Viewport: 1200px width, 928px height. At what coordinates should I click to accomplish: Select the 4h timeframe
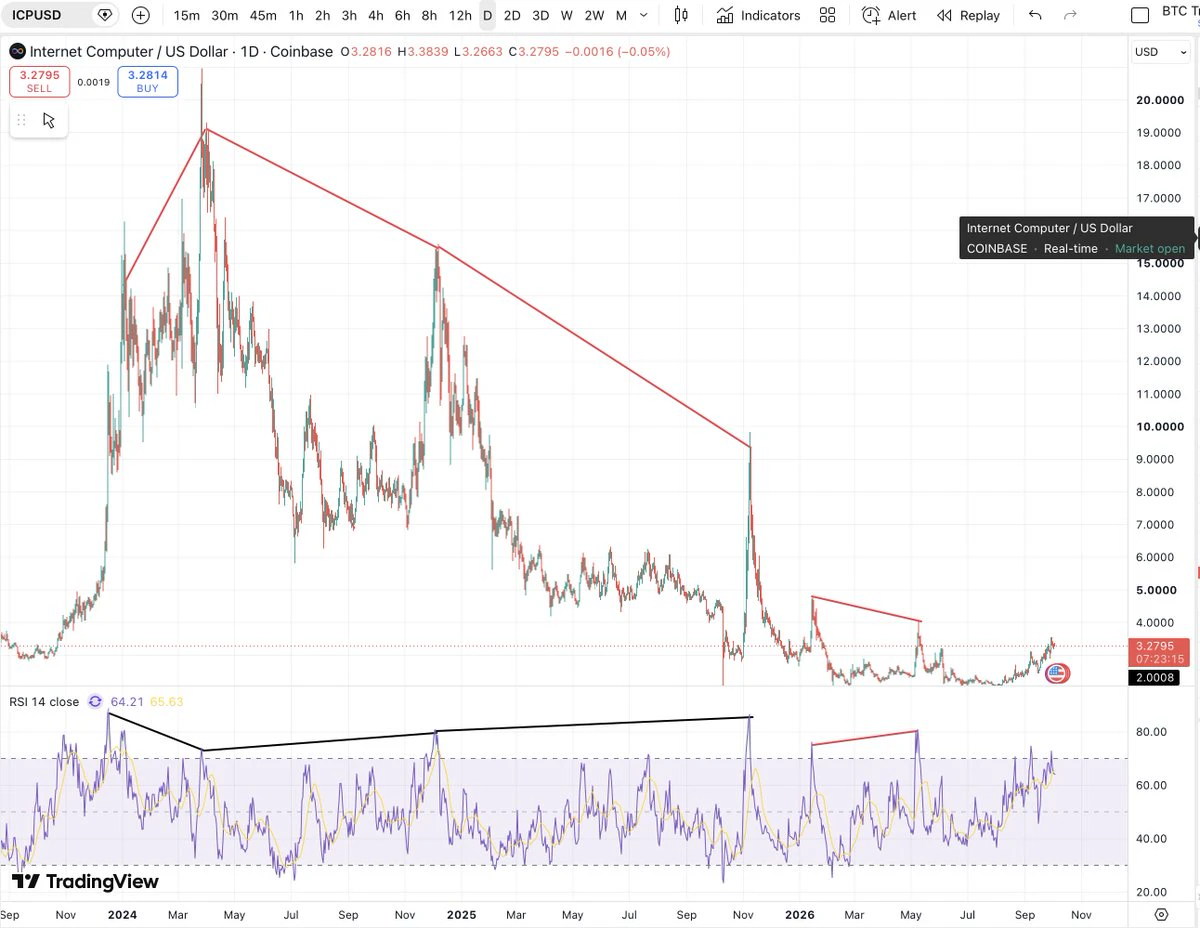(x=375, y=15)
